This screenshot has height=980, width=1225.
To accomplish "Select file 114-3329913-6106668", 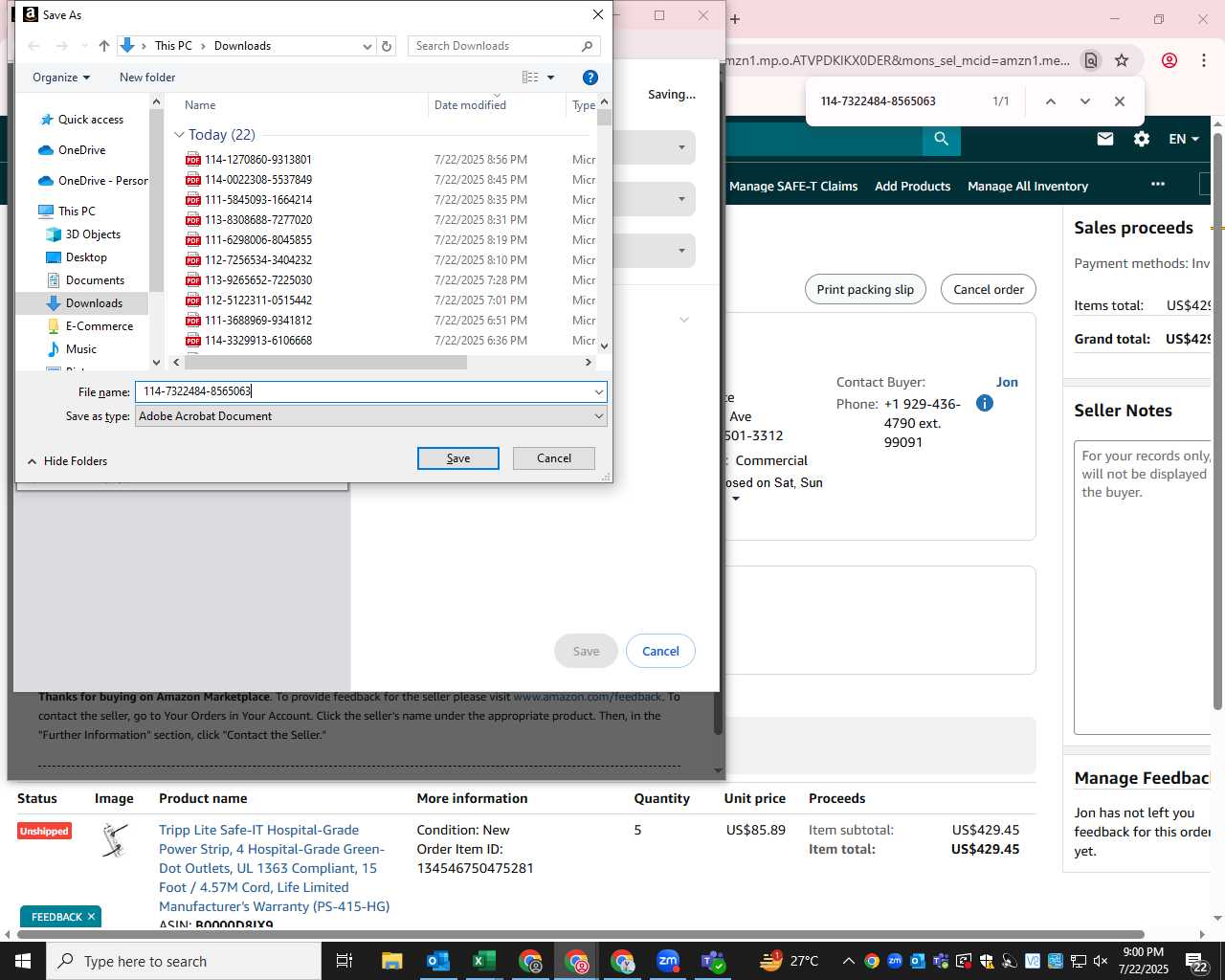I will pos(258,341).
